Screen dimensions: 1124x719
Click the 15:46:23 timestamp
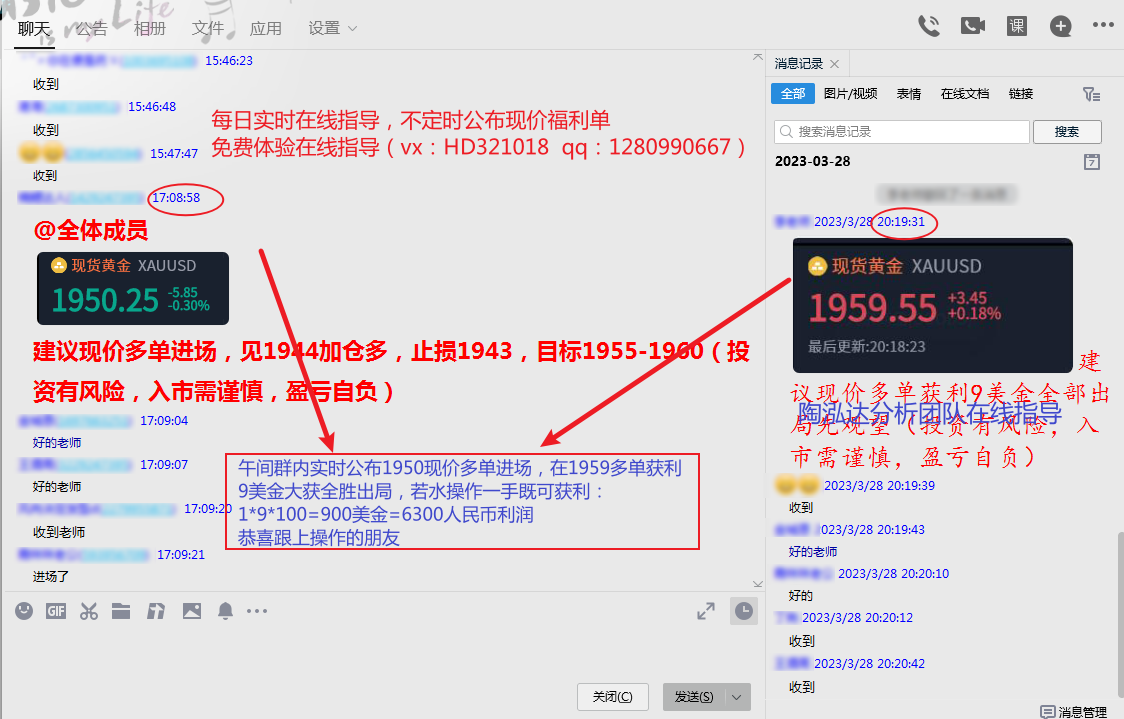pos(229,61)
